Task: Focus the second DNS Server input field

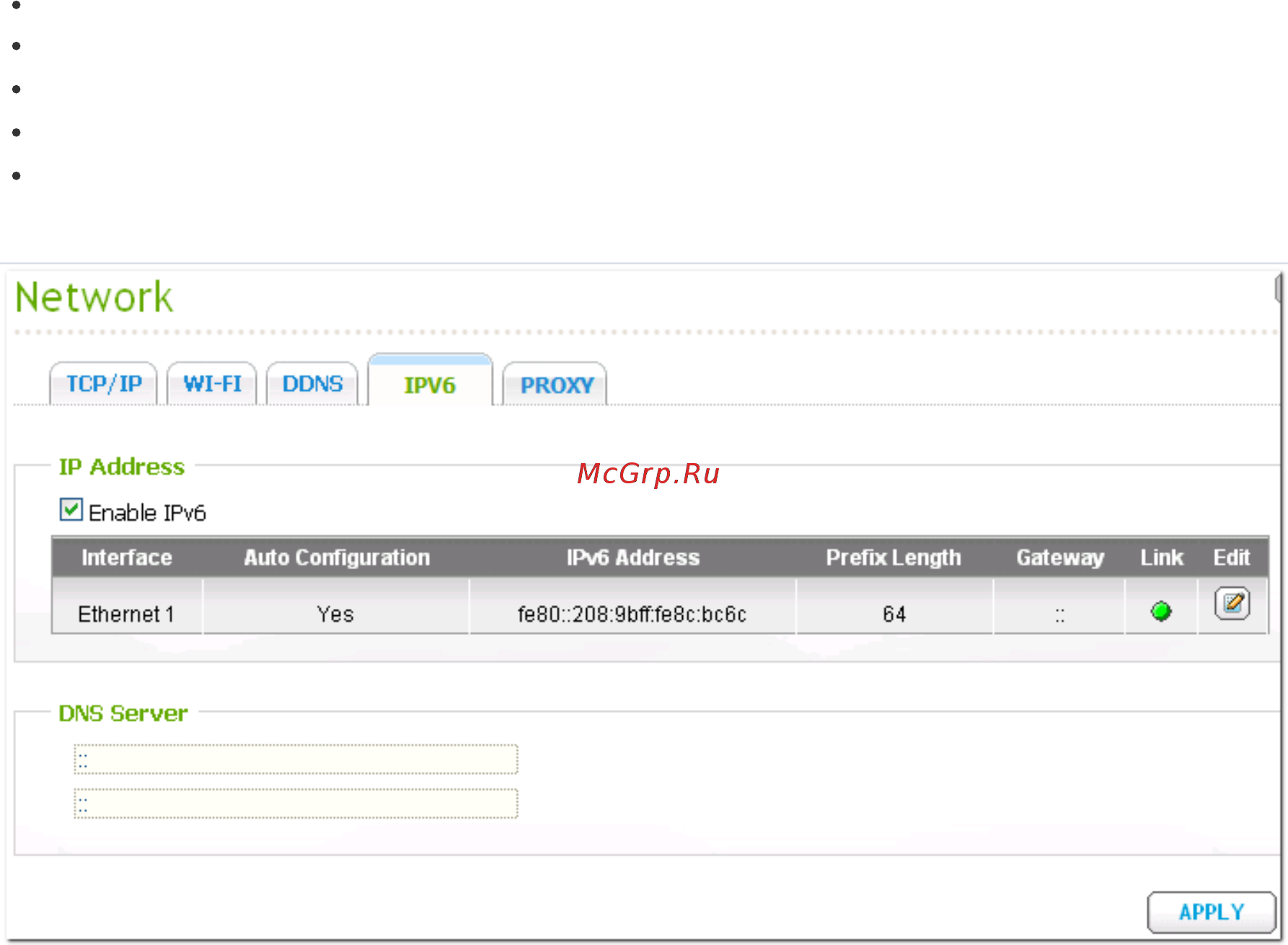Action: (x=296, y=803)
